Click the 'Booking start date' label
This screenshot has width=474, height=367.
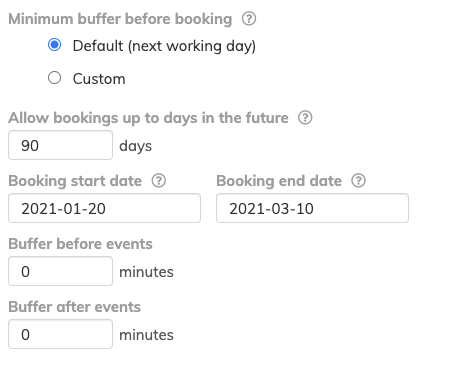coord(75,181)
